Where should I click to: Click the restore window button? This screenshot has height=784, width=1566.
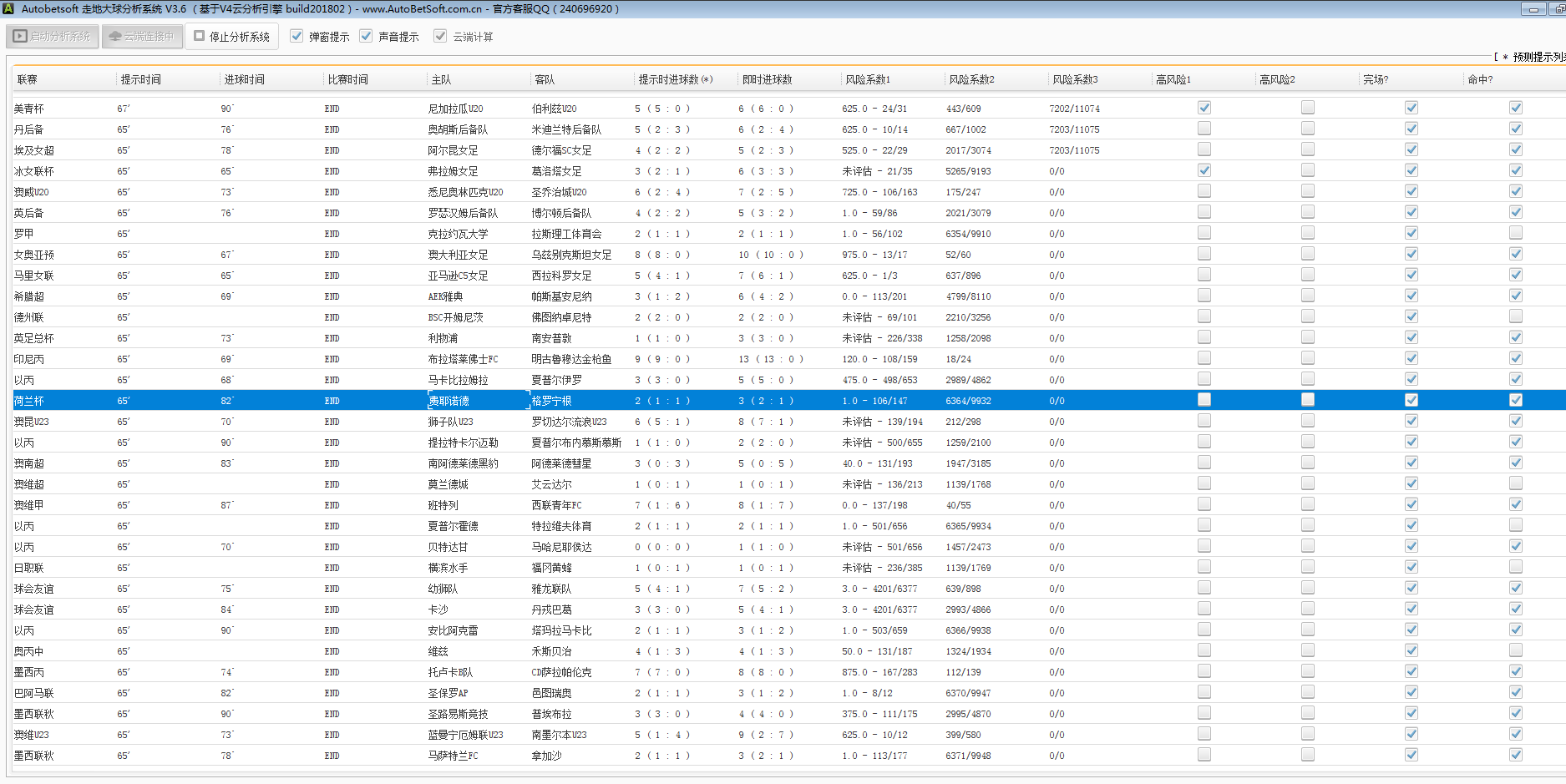(1558, 9)
